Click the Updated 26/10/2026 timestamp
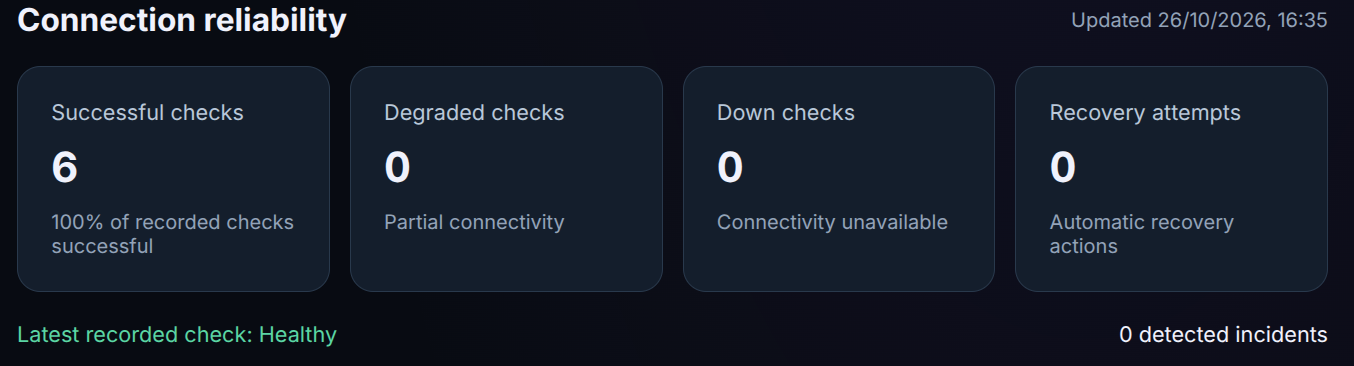 tap(1199, 20)
